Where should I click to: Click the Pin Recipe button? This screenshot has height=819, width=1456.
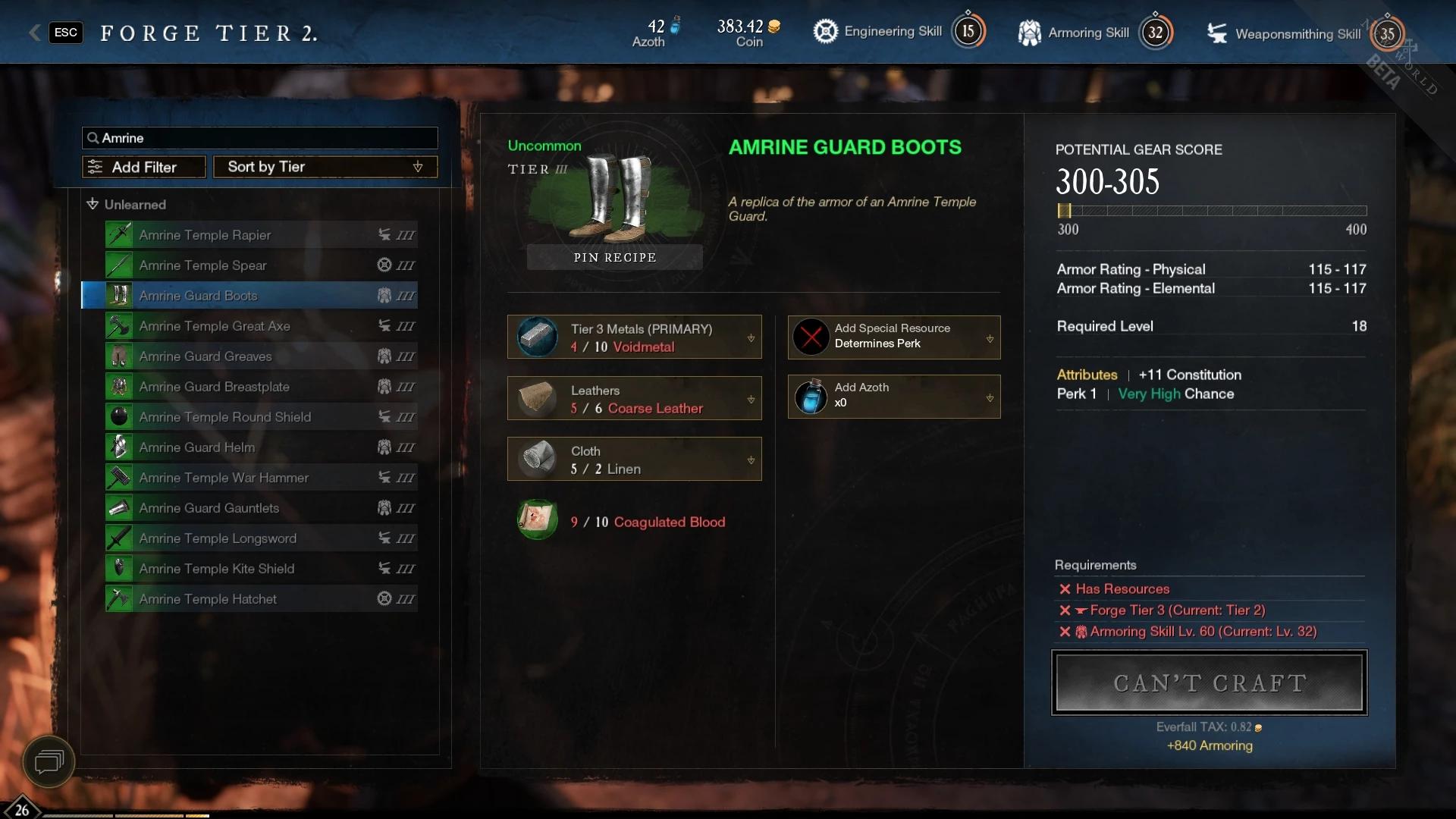615,257
